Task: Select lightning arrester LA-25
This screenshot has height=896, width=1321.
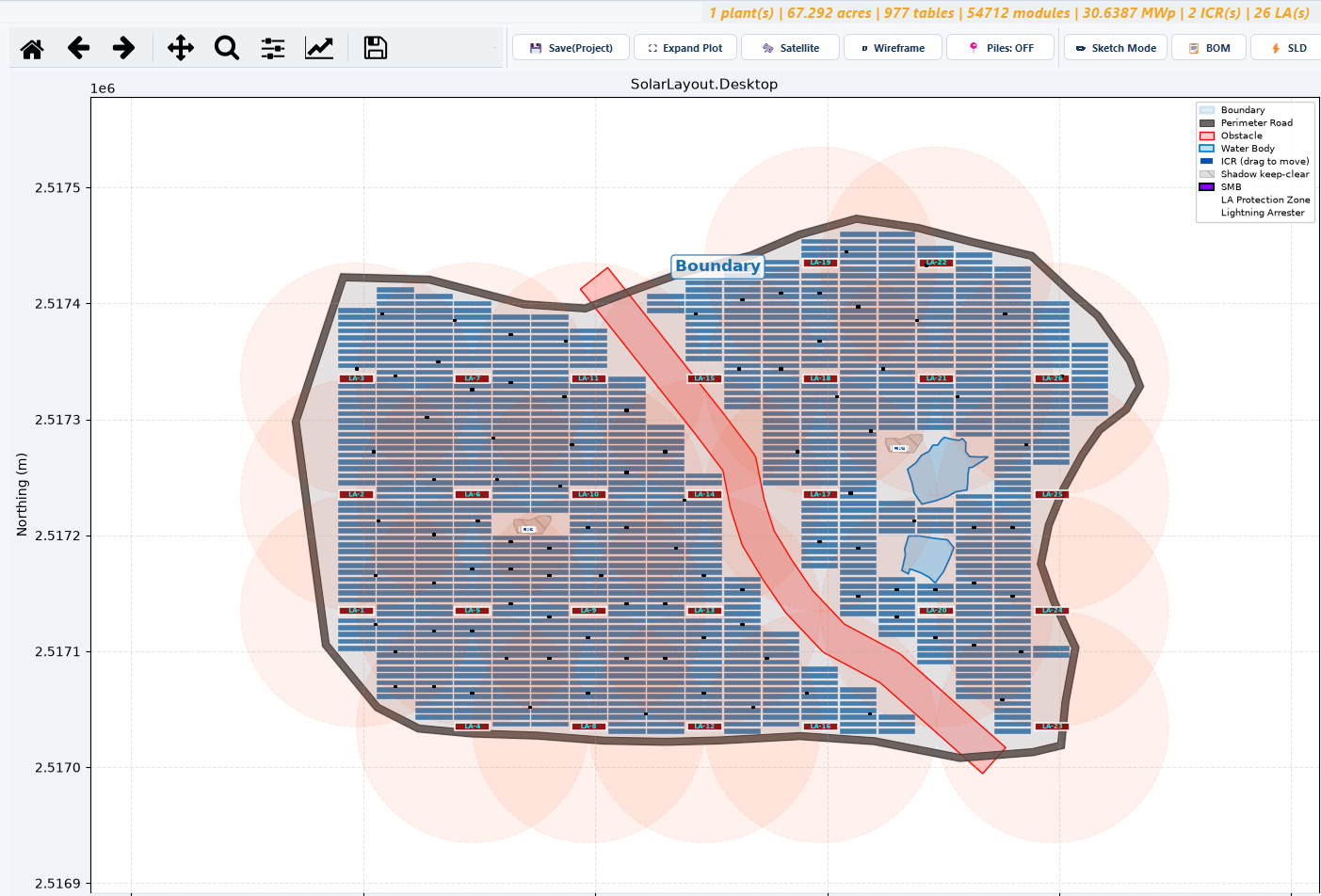Action: point(1052,494)
